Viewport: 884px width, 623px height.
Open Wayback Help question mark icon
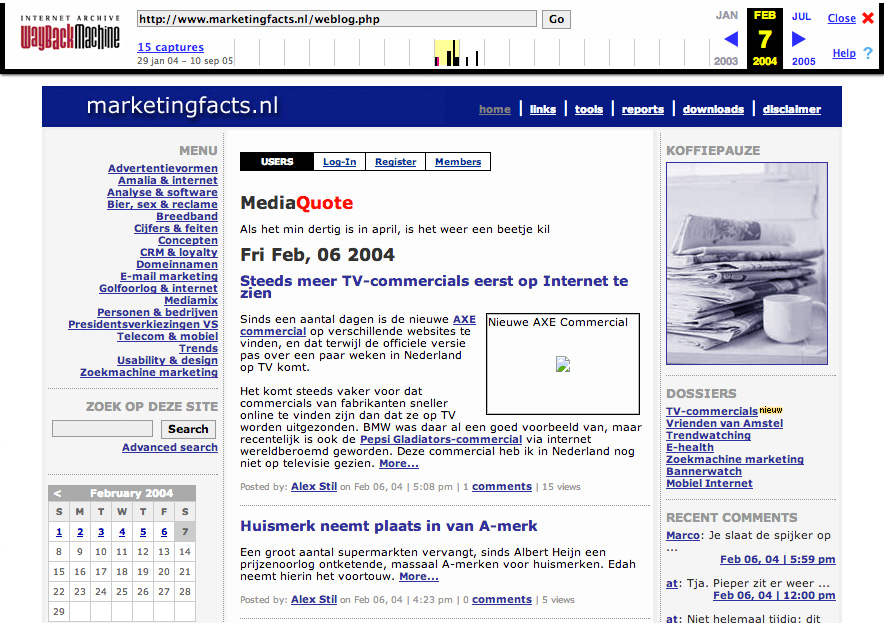point(867,53)
